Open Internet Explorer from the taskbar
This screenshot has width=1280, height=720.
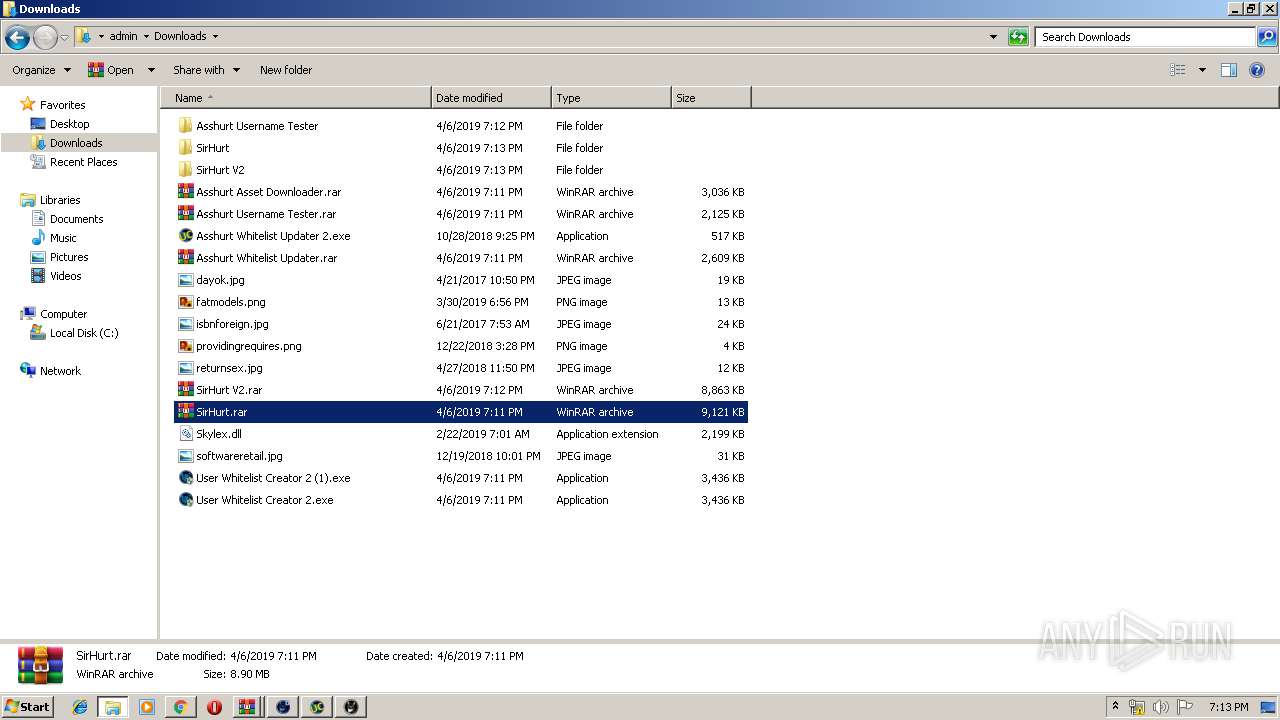coord(80,707)
